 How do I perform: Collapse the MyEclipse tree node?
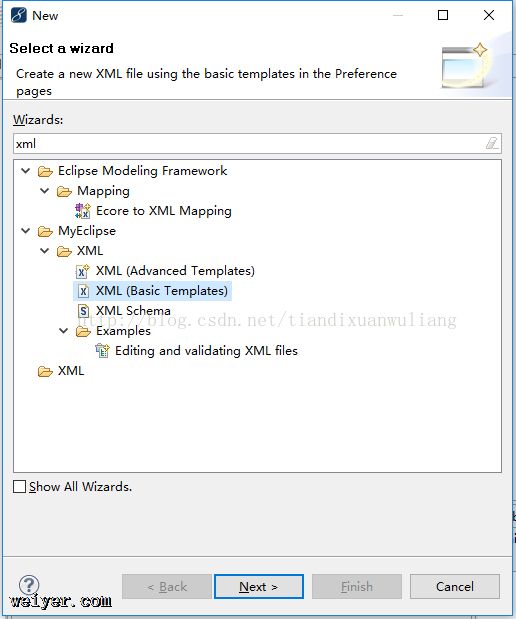(x=26, y=231)
